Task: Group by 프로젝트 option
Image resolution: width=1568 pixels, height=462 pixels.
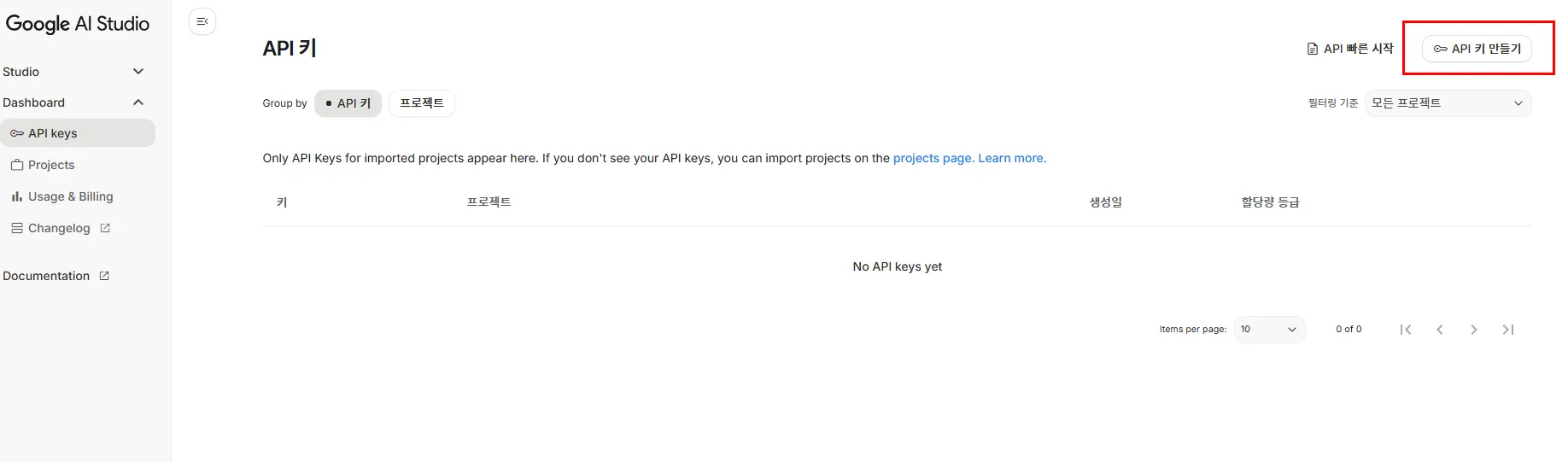Action: click(x=422, y=103)
